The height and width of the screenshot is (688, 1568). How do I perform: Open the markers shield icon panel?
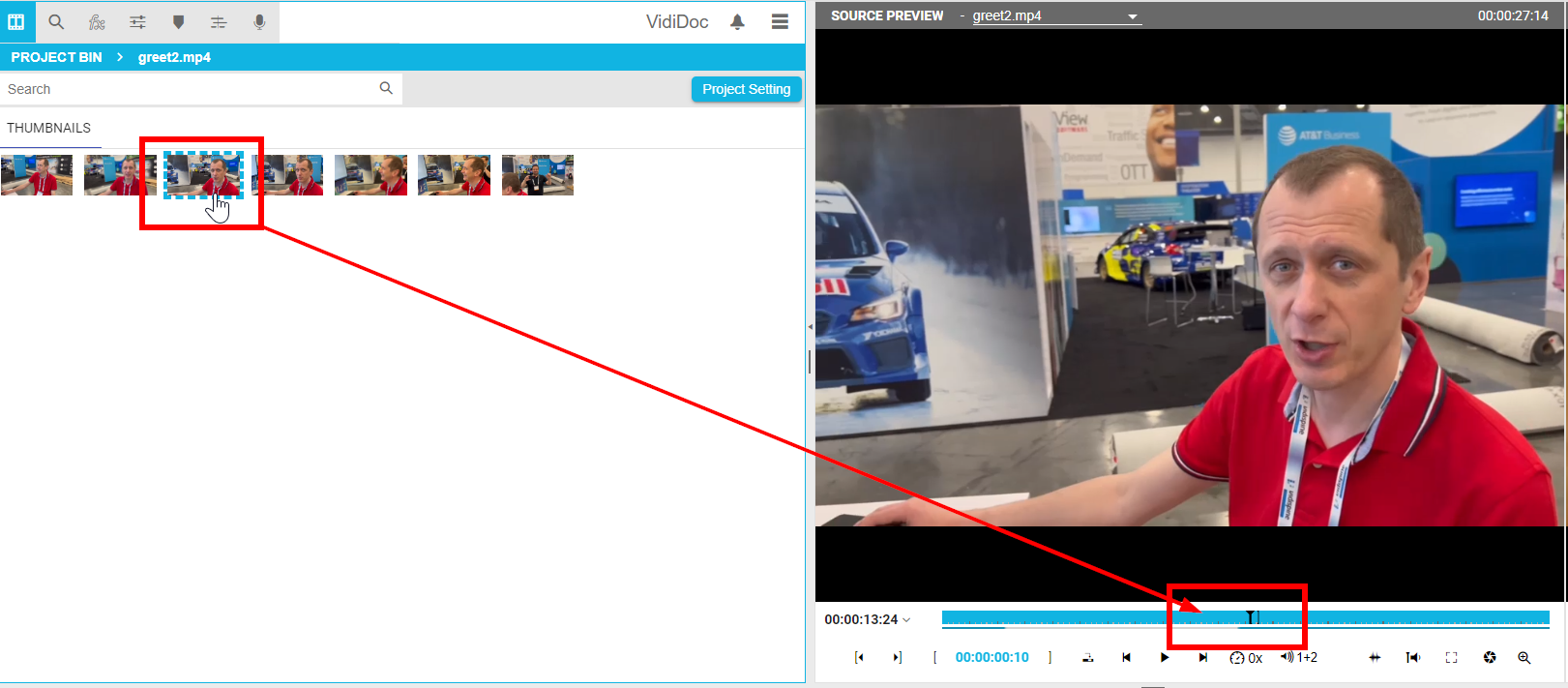point(178,21)
